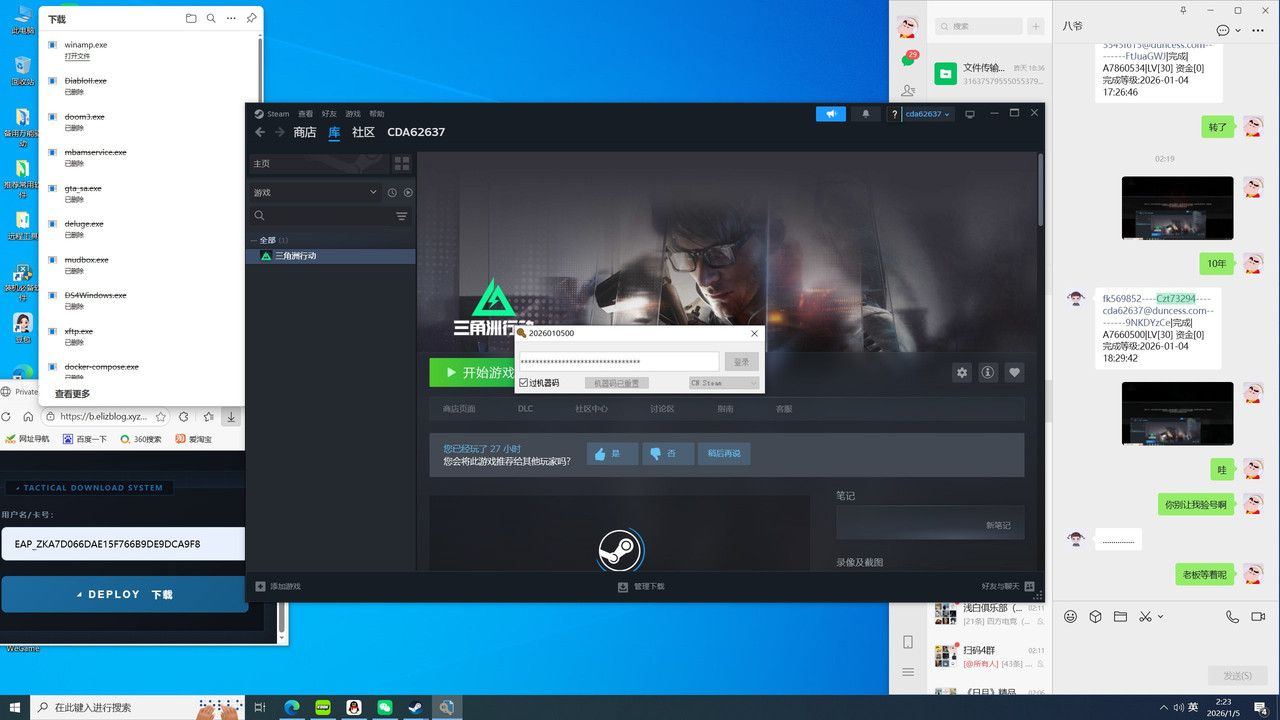1280x720 pixels.
Task: Click the 是 recommend thumbs-up button
Action: (612, 454)
